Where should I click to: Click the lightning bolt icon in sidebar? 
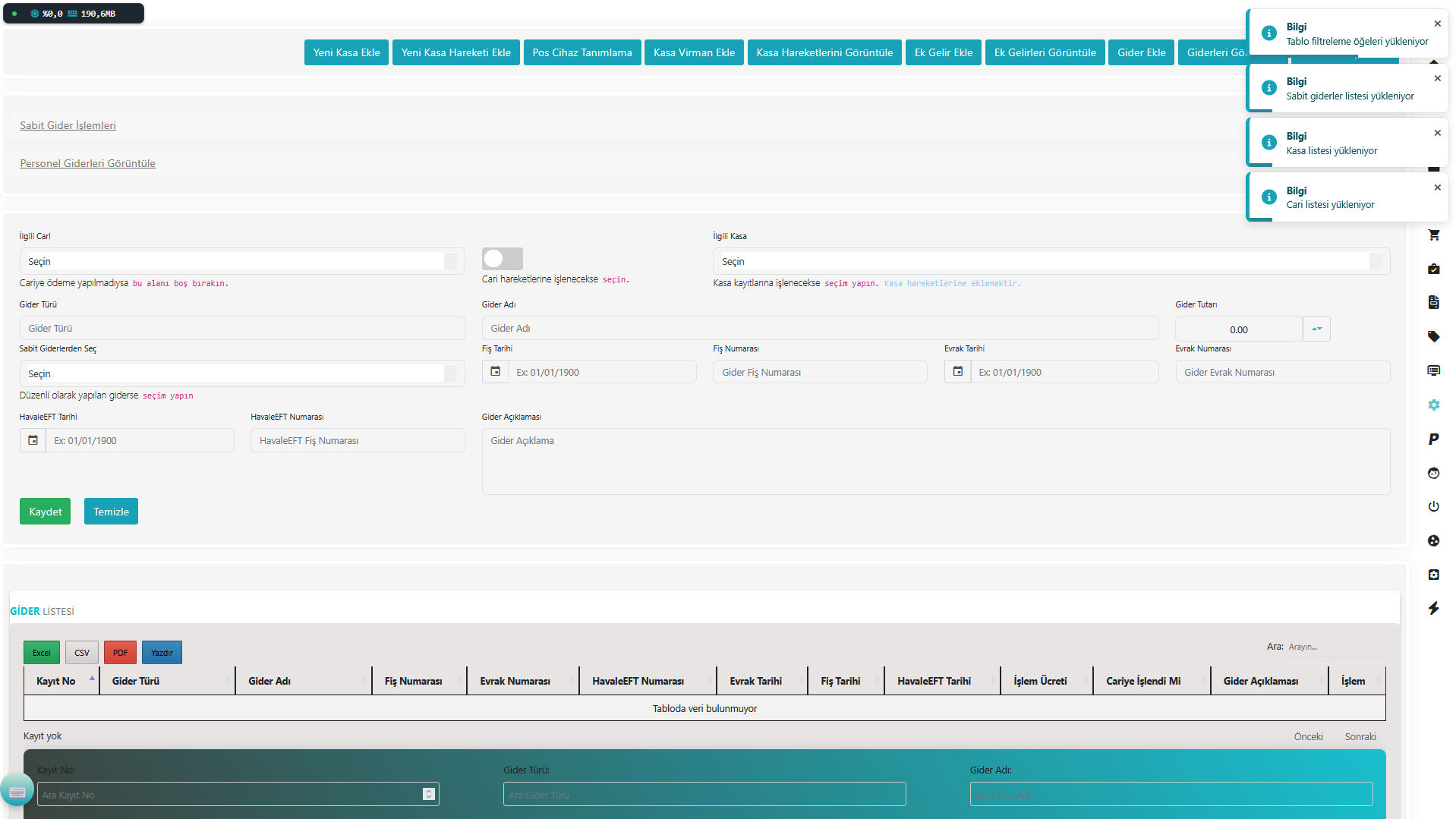point(1433,608)
